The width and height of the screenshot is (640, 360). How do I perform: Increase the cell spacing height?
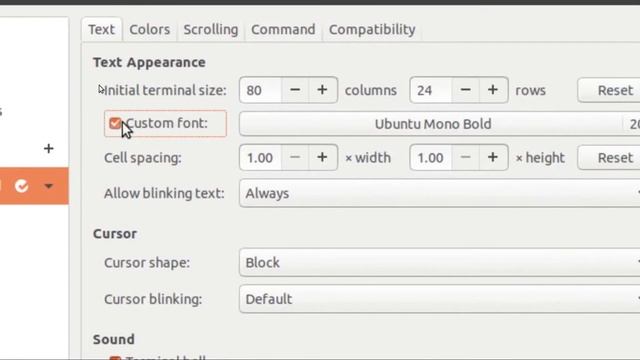(493, 157)
